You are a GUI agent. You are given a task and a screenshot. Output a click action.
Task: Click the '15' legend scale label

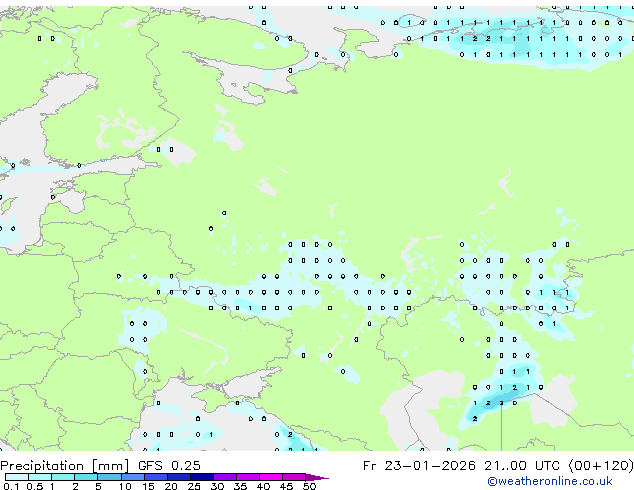[x=148, y=486]
